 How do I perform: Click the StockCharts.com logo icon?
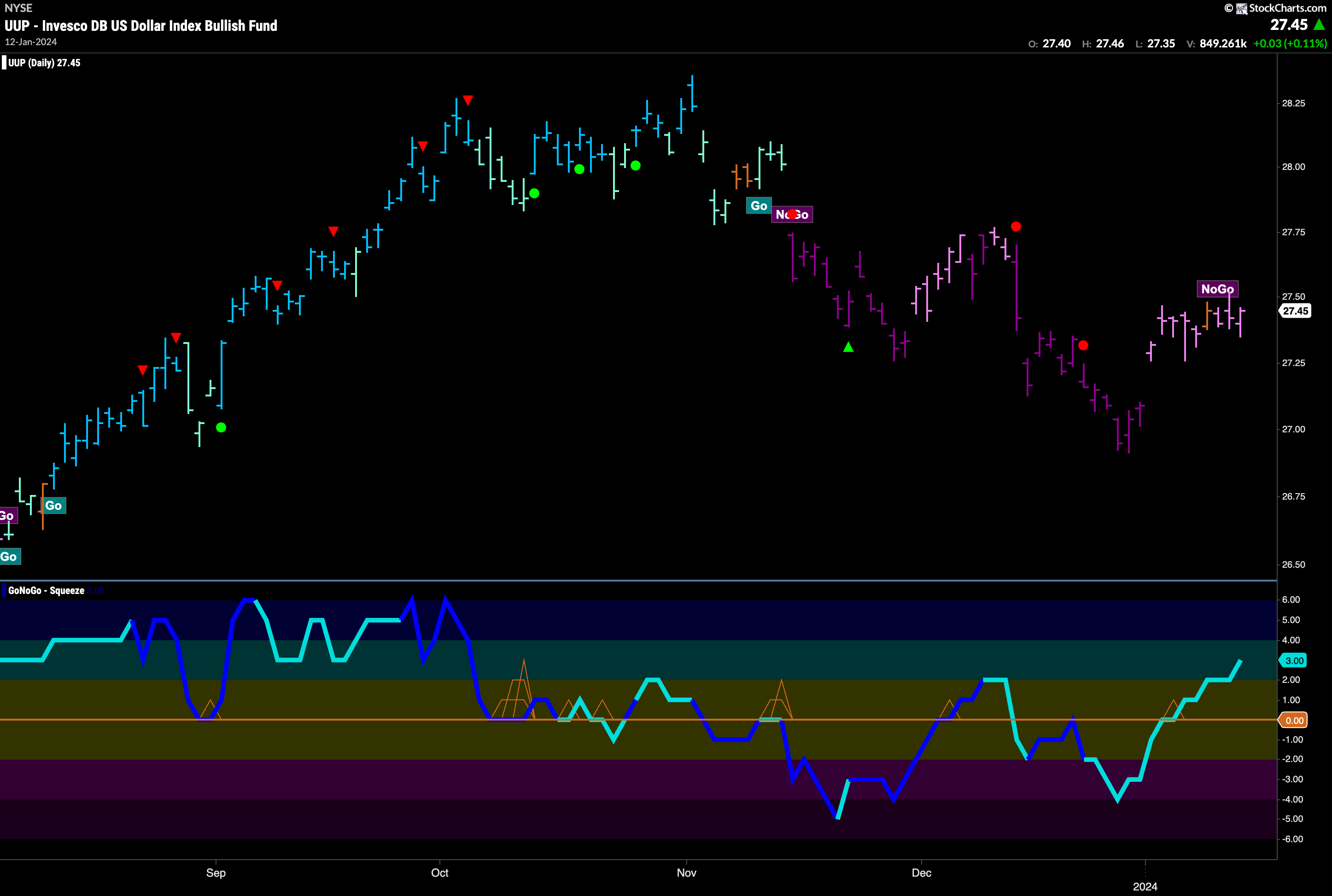1241,9
